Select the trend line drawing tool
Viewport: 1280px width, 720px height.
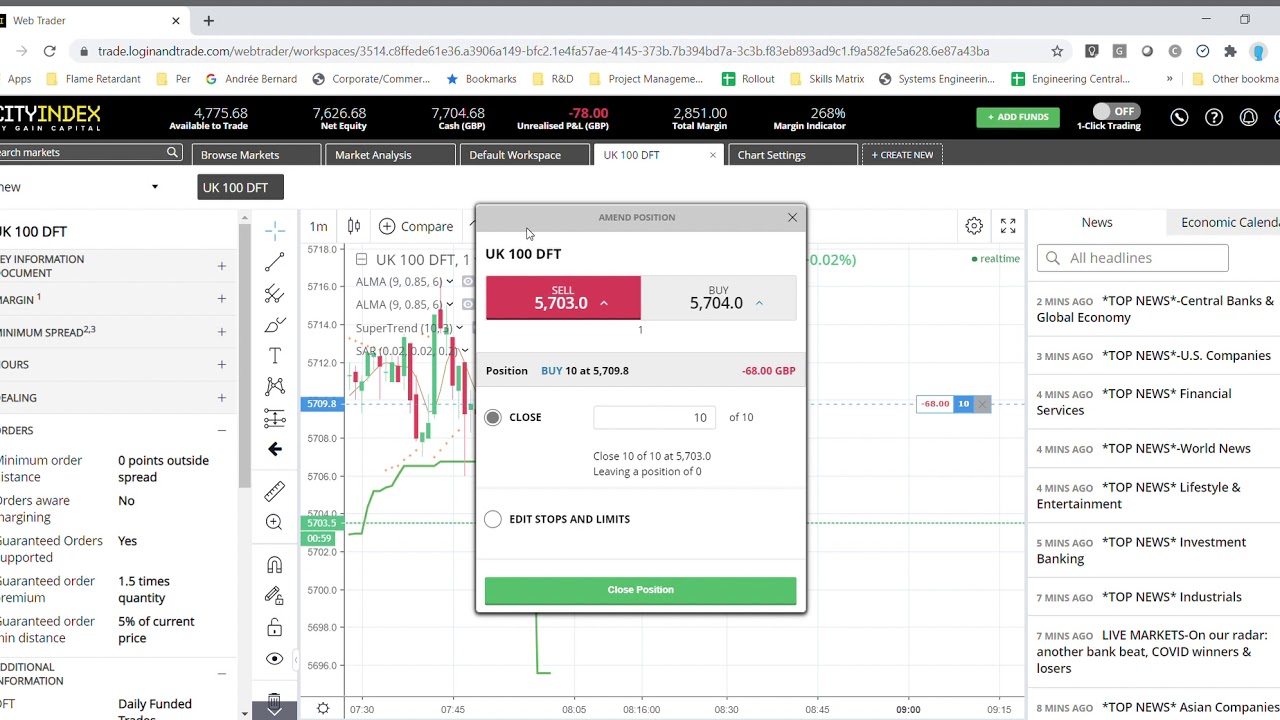coord(275,262)
